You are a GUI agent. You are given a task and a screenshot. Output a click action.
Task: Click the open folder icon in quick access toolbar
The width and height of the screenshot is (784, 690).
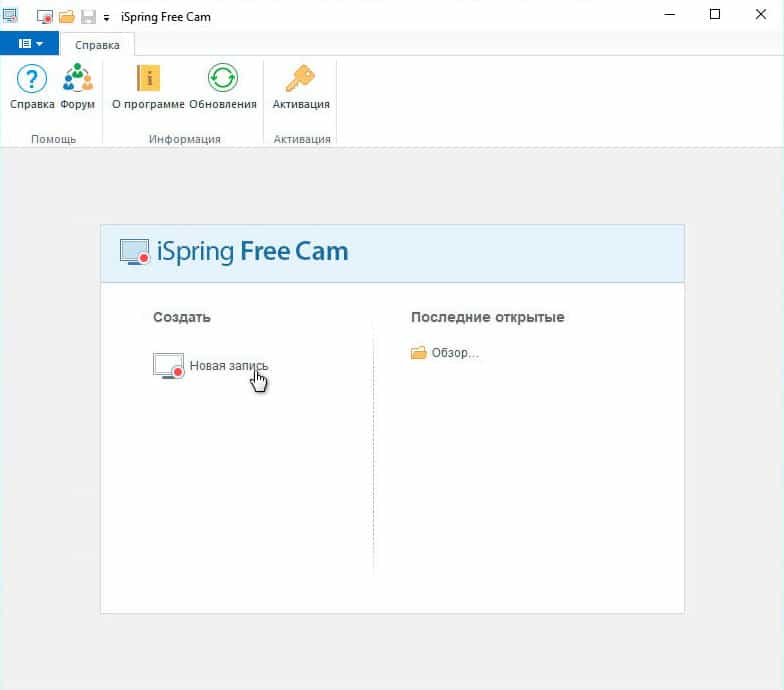(x=66, y=16)
